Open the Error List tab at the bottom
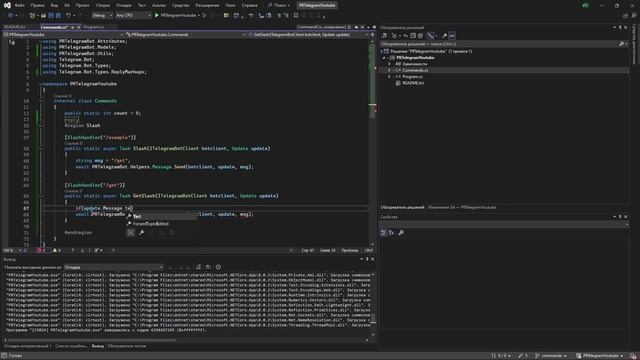Viewport: 640px width, 360px height. click(71, 346)
